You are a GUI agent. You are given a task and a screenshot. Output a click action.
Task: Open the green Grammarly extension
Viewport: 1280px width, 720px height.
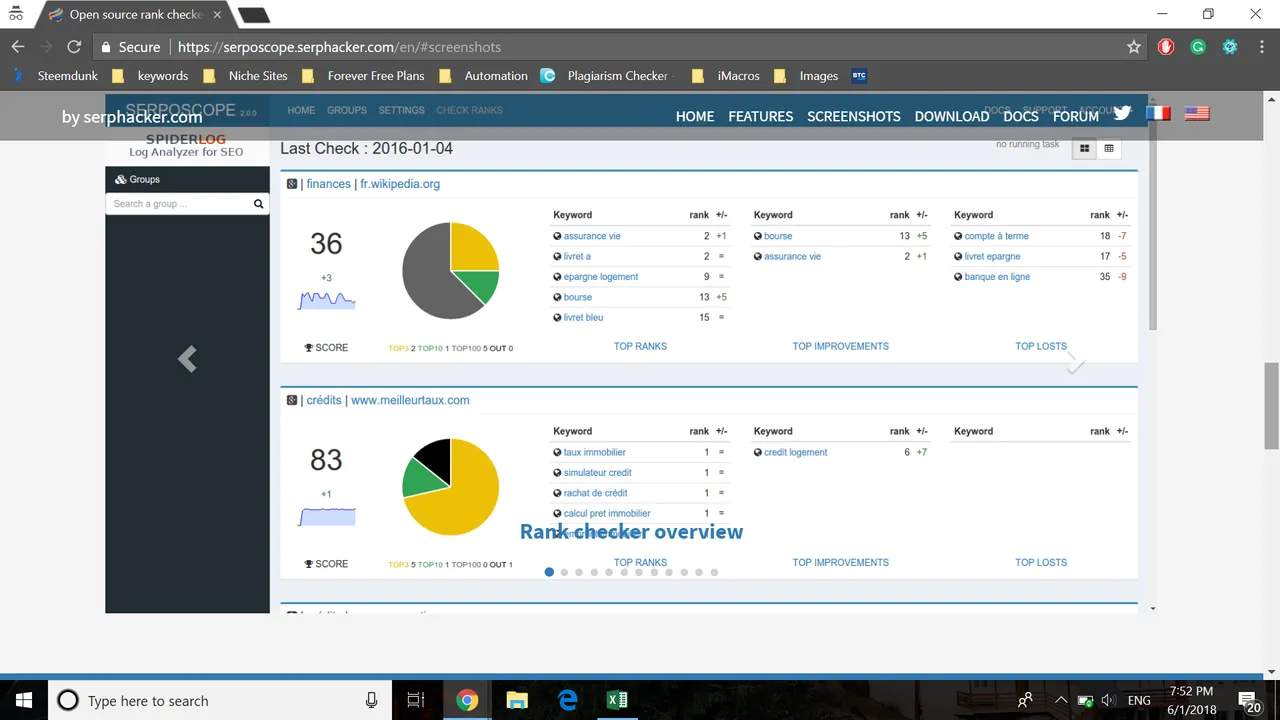point(1198,47)
